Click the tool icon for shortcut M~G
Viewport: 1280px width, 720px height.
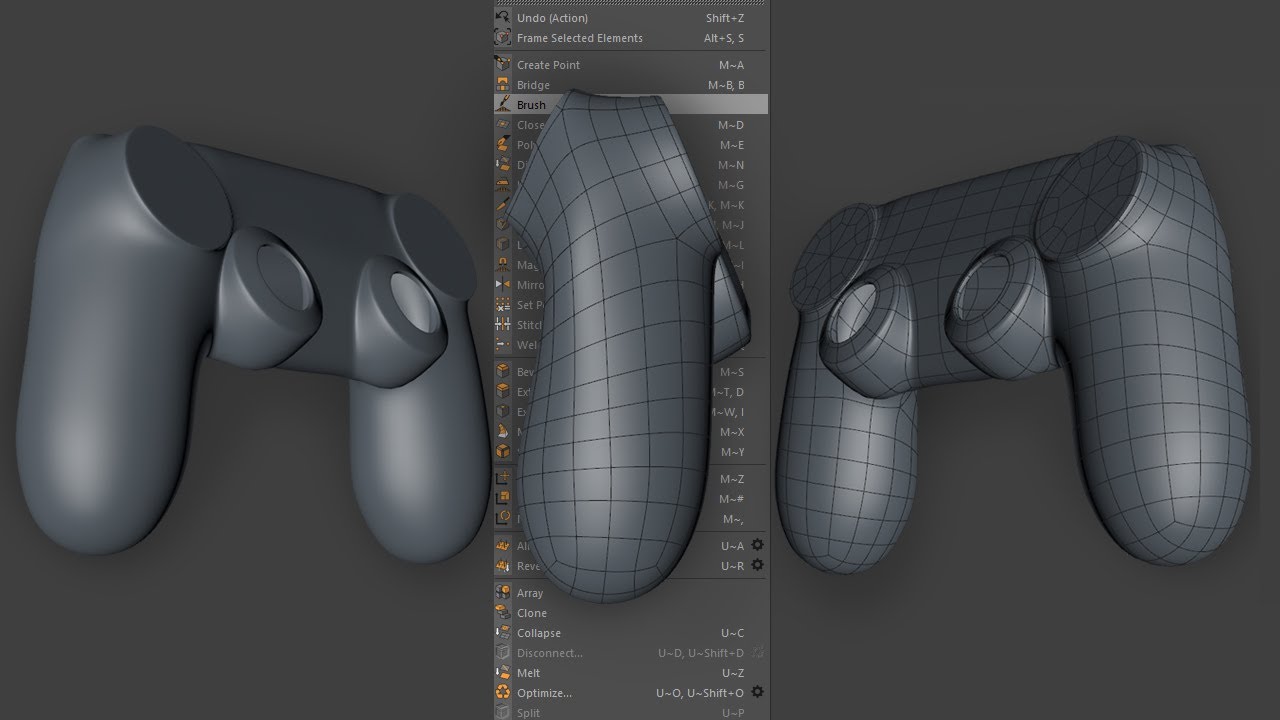(503, 185)
